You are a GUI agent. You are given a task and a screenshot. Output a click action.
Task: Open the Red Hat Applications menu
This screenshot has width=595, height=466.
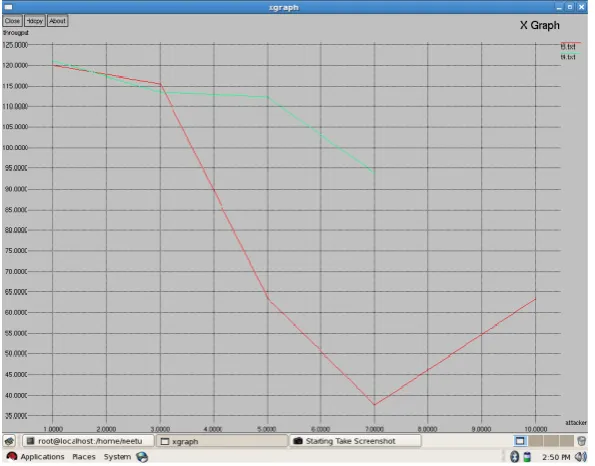coord(36,457)
